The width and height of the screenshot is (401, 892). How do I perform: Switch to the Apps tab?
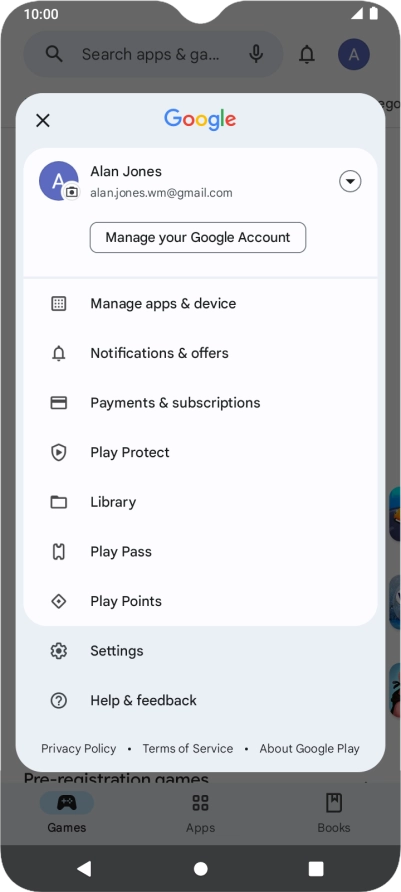[200, 813]
